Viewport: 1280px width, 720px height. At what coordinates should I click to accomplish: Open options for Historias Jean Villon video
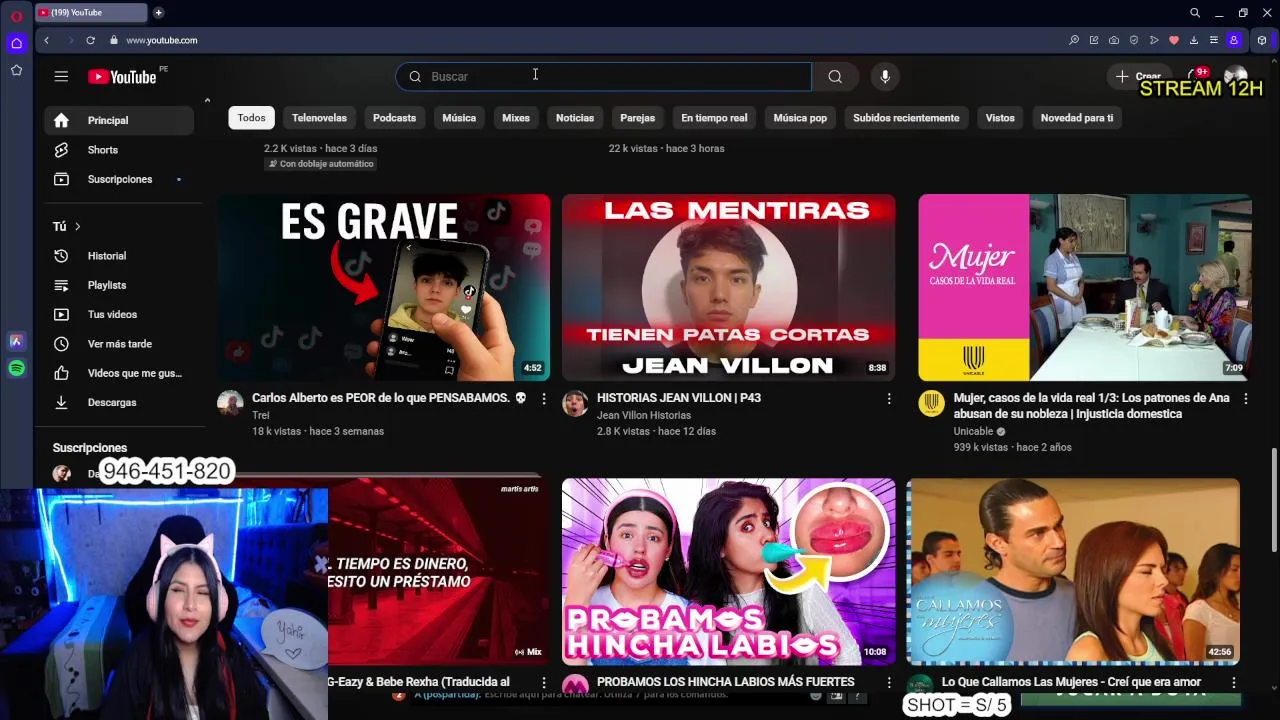coord(889,398)
